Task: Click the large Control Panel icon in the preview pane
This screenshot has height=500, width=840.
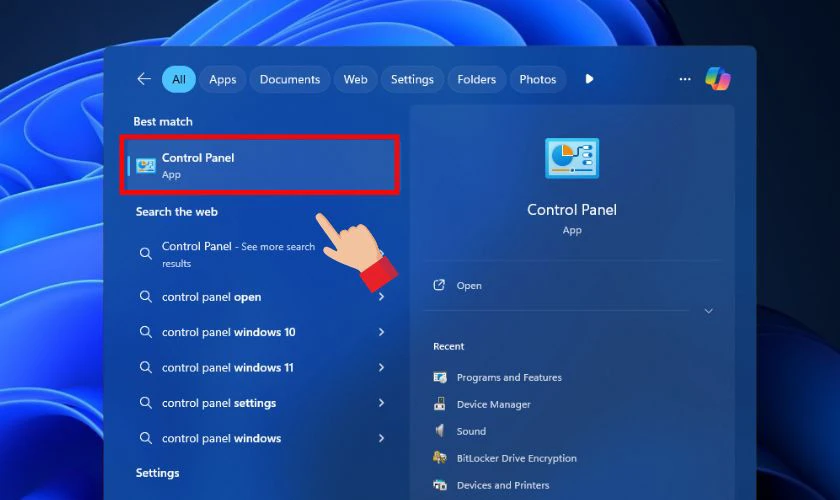Action: pos(572,158)
